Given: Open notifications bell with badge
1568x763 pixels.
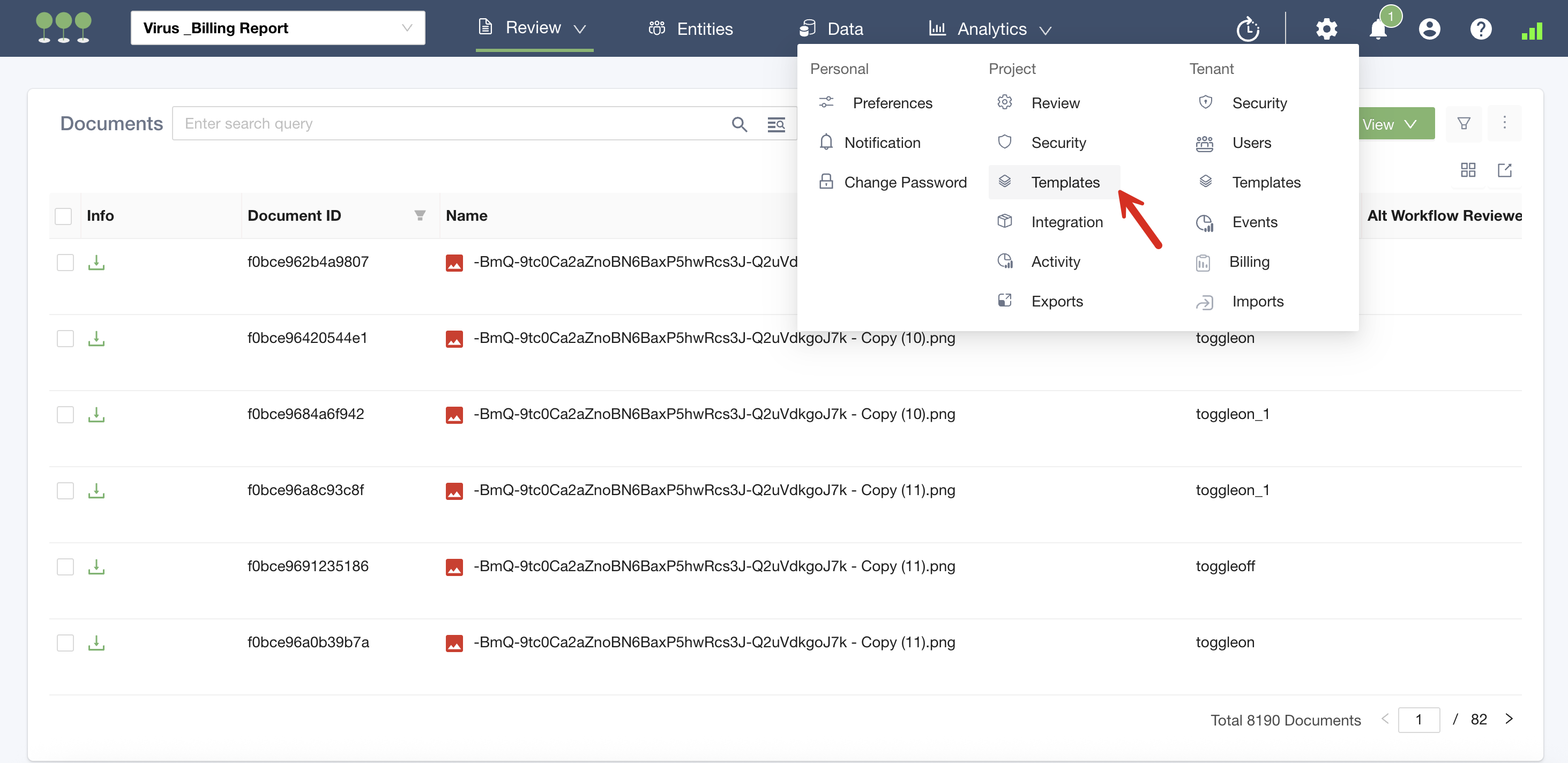Looking at the screenshot, I should 1378,28.
